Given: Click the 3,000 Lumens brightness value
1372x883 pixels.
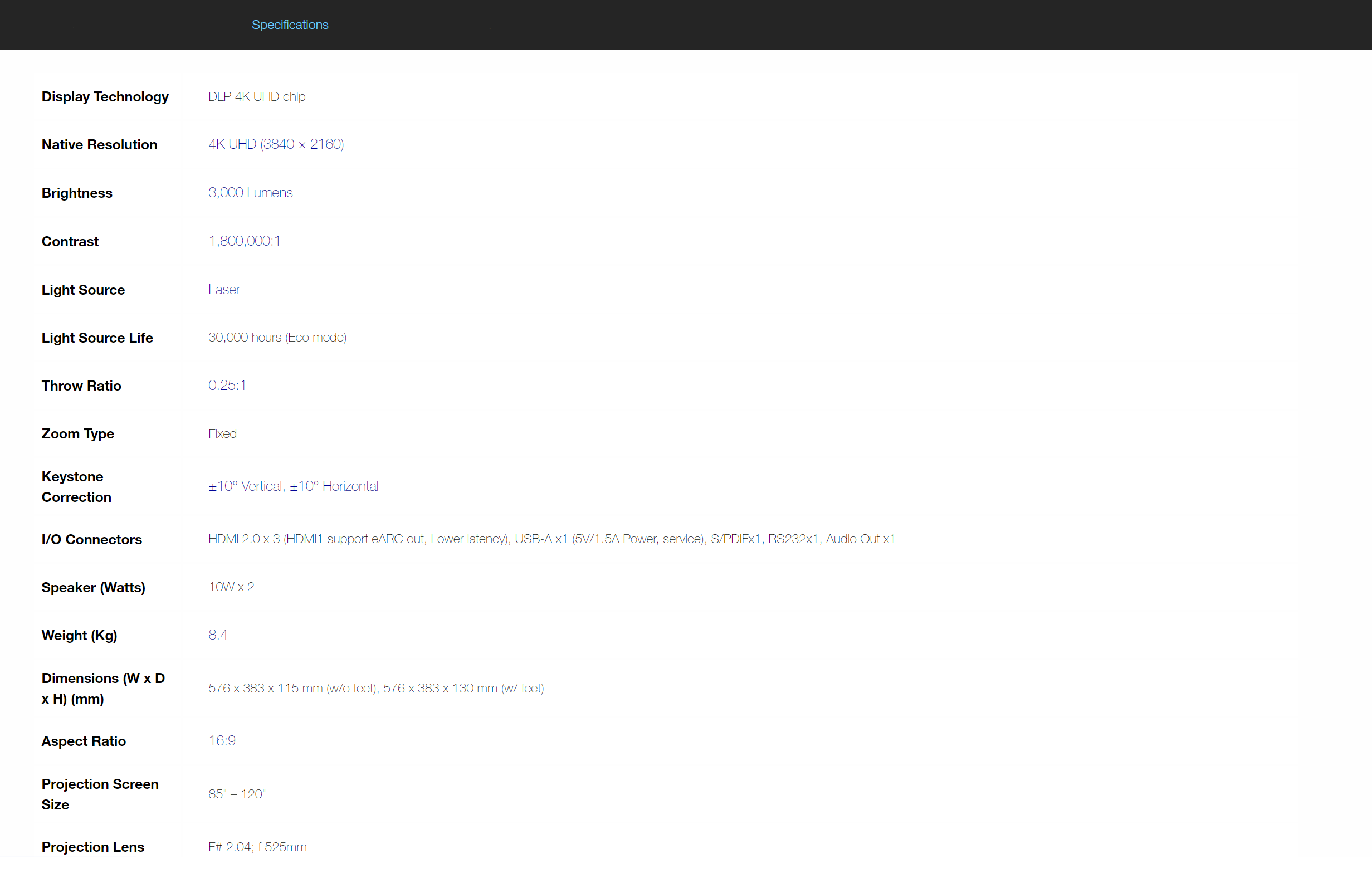Looking at the screenshot, I should (250, 193).
